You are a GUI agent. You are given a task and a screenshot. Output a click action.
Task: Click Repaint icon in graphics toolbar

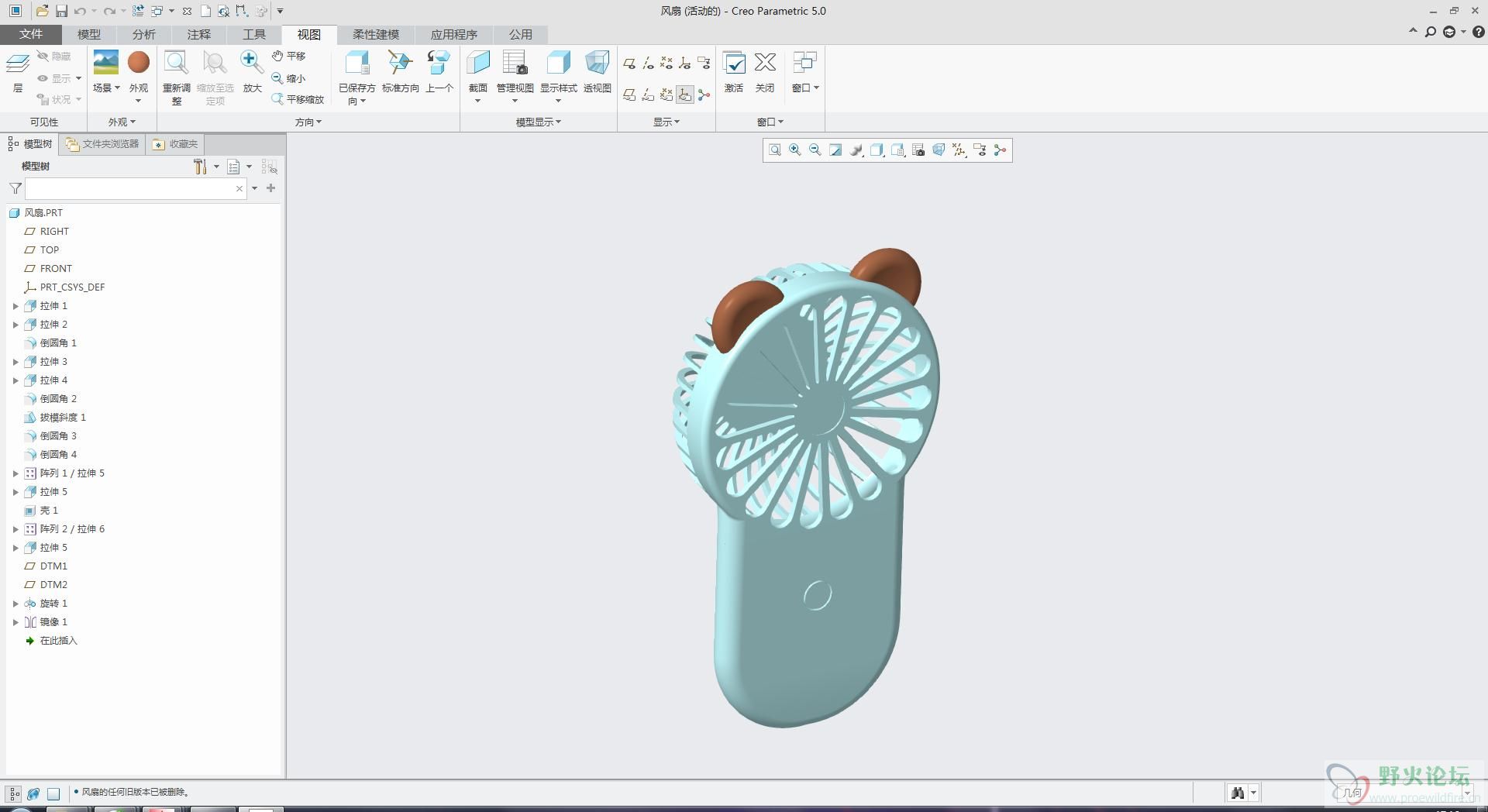pos(835,150)
